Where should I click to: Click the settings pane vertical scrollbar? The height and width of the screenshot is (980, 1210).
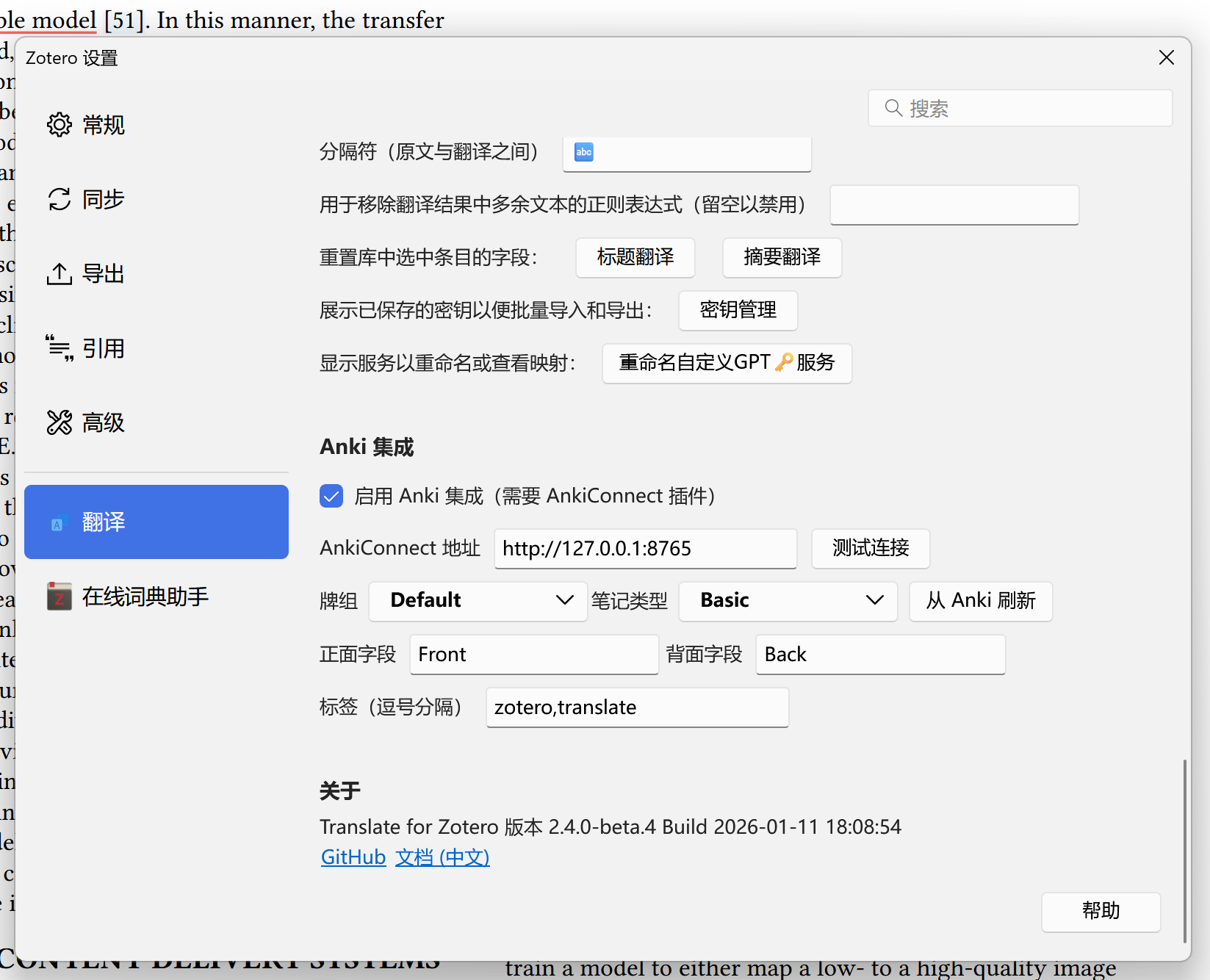1184,851
